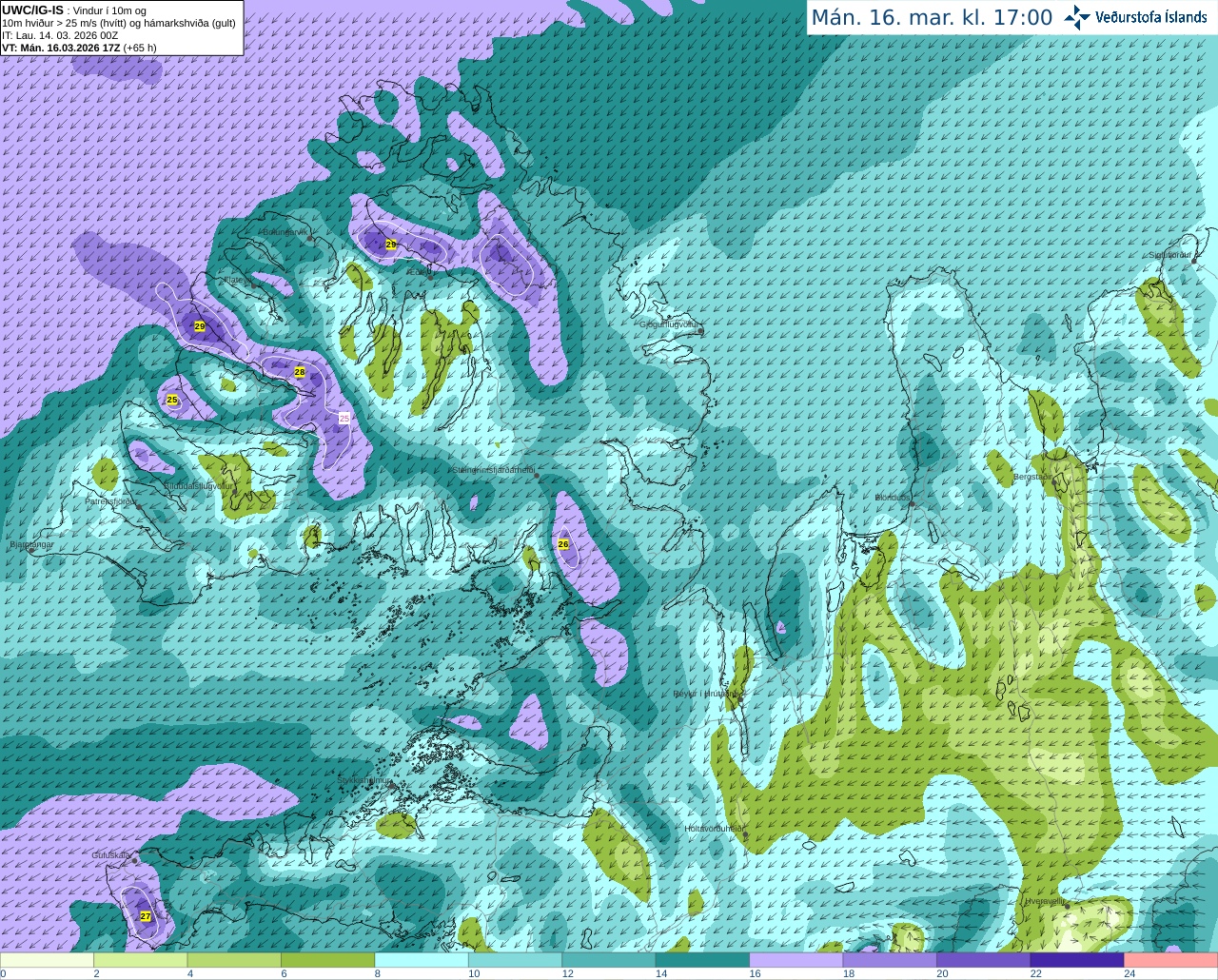This screenshot has height=980, width=1218.
Task: Click the legend value '16'
Action: (755, 973)
